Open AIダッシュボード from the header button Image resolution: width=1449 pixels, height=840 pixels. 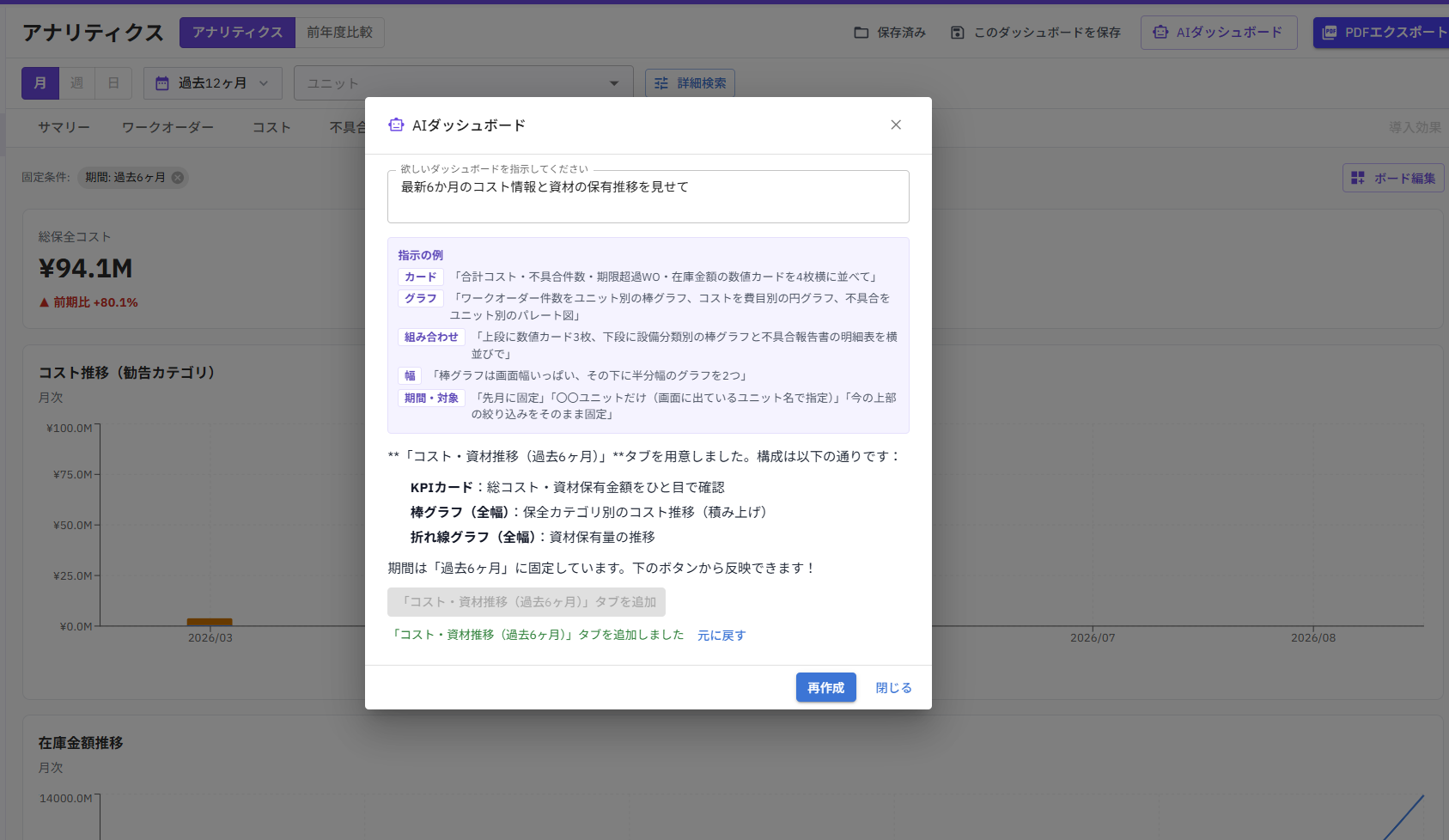(1219, 33)
